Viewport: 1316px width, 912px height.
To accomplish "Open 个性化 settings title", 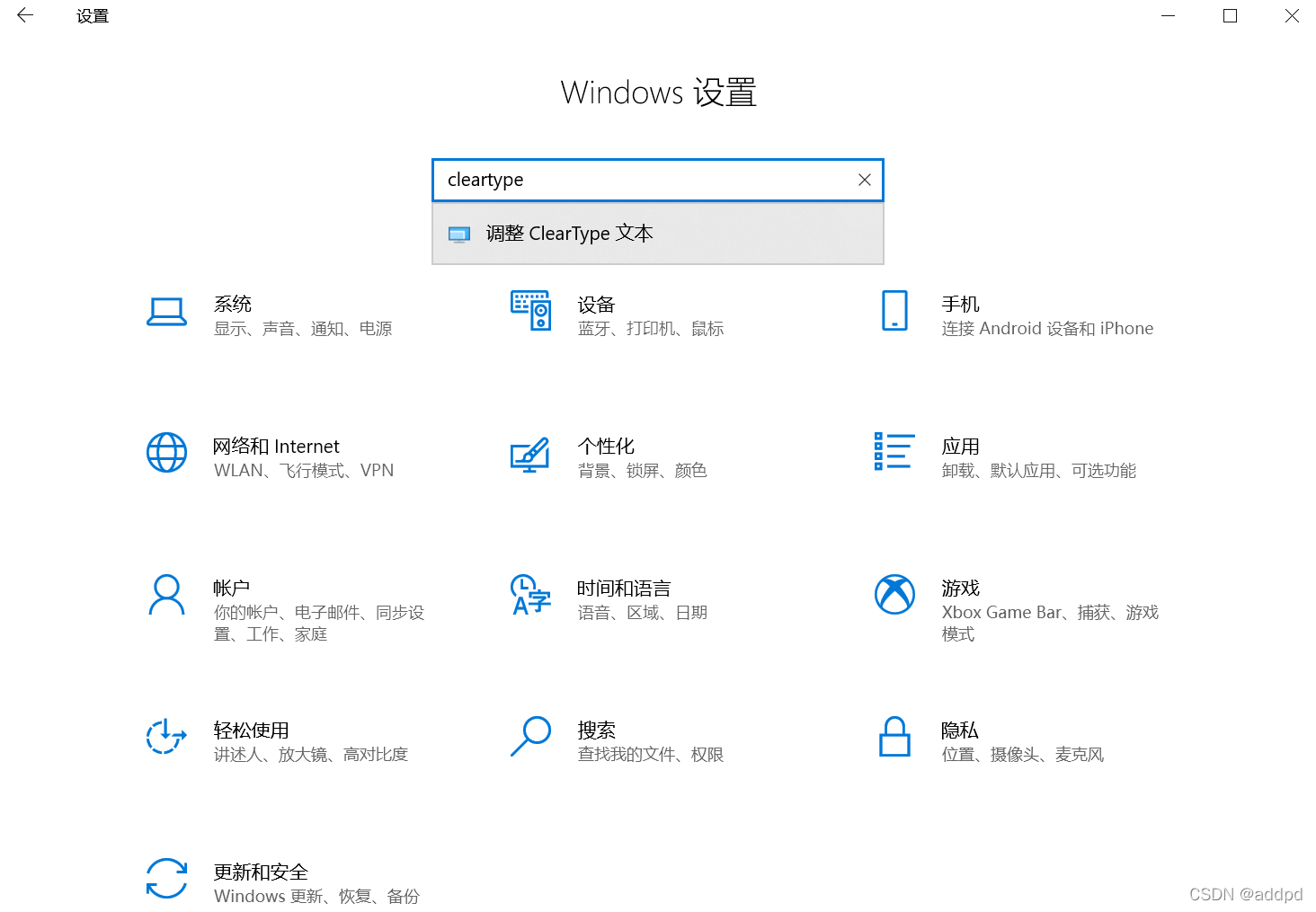I will pyautogui.click(x=606, y=447).
